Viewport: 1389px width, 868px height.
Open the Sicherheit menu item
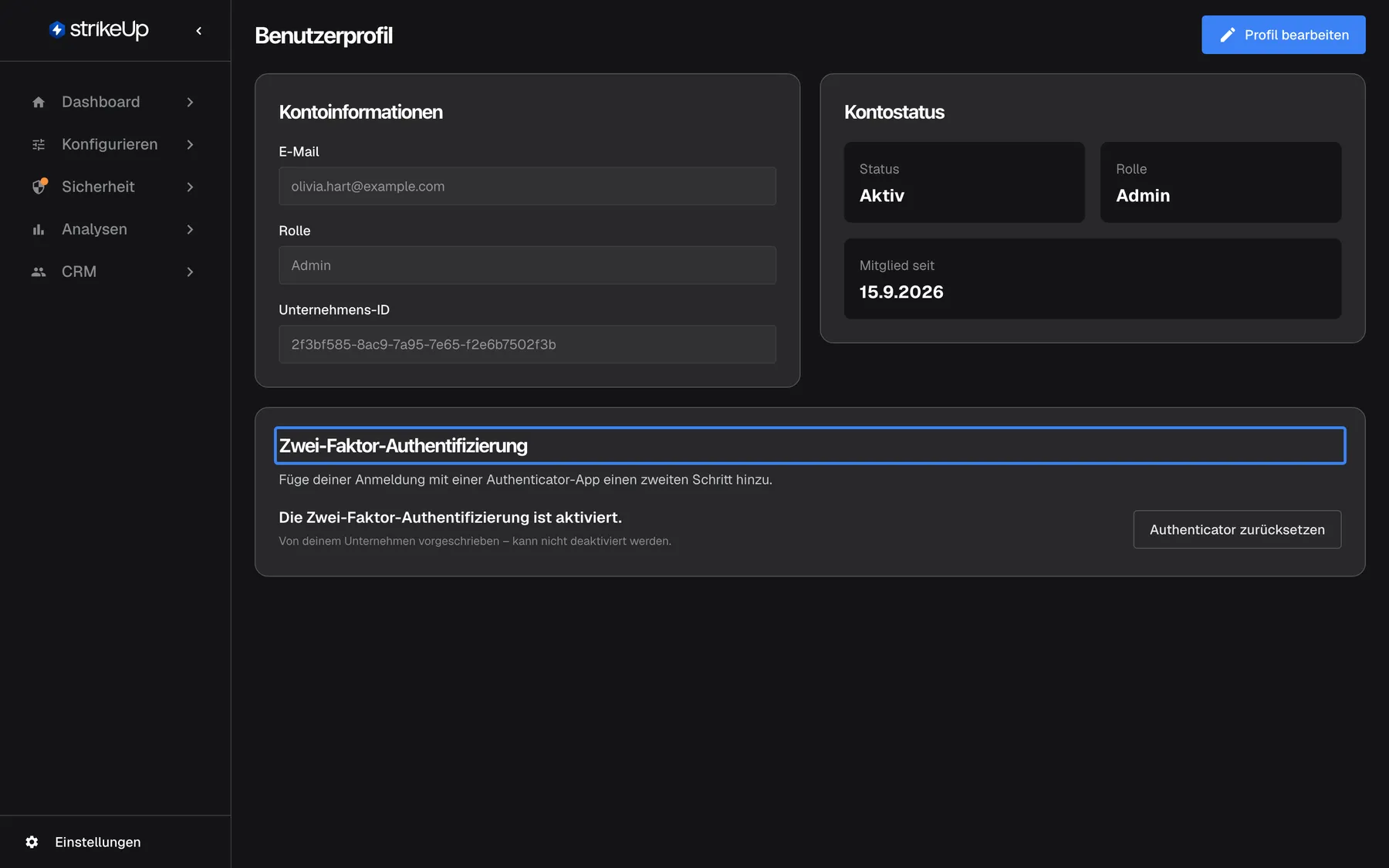(x=115, y=187)
